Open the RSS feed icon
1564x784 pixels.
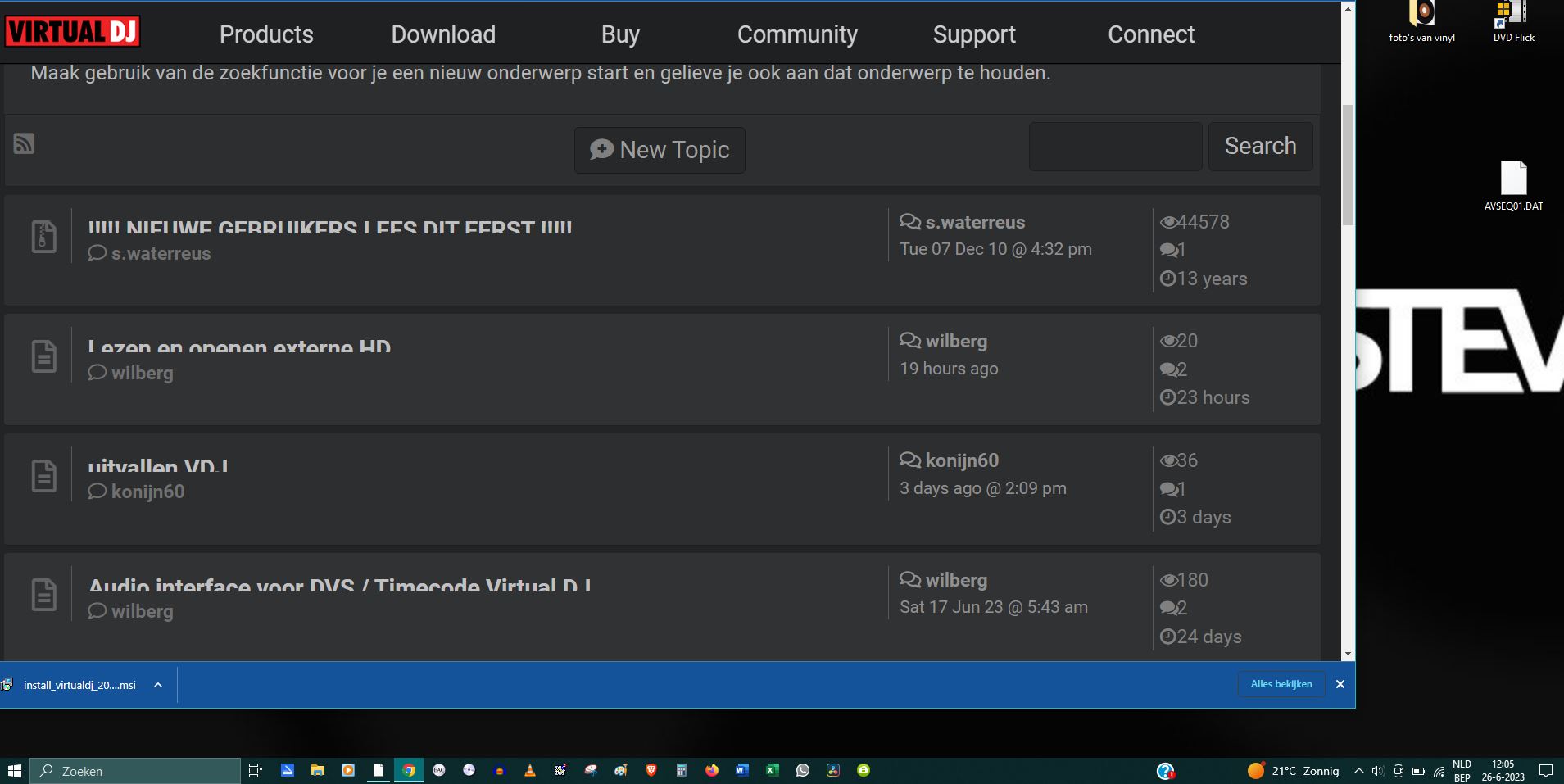tap(24, 143)
